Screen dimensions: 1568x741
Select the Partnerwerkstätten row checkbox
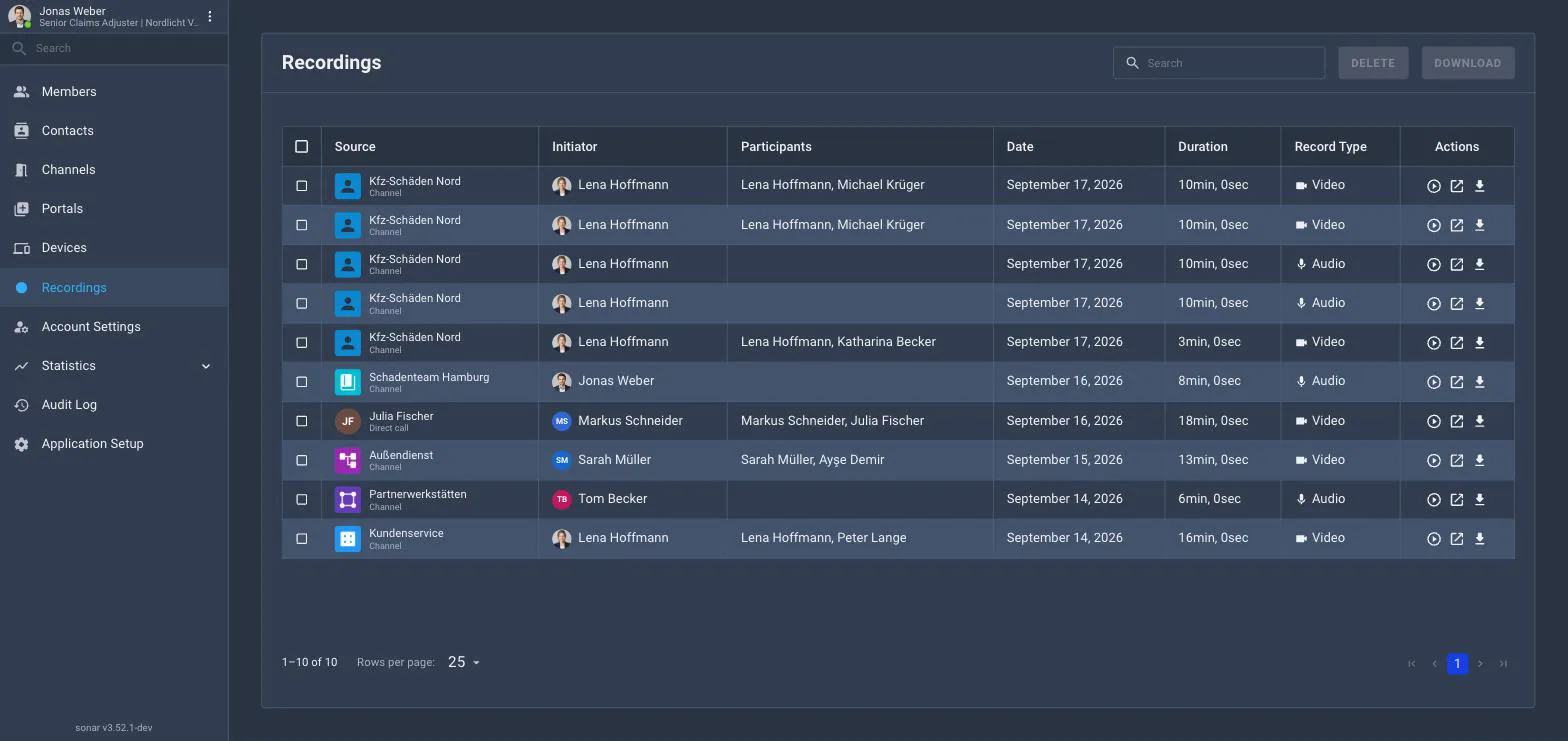pos(302,499)
